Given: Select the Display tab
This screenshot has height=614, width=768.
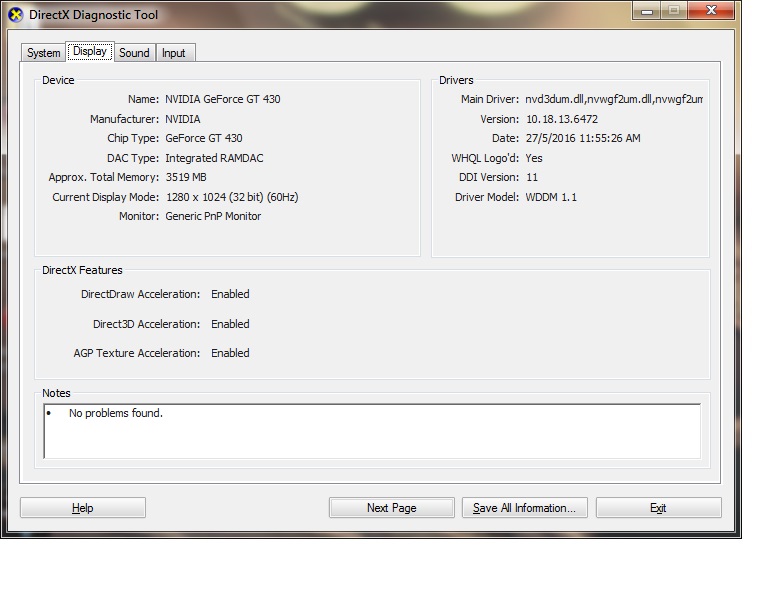Looking at the screenshot, I should point(90,52).
